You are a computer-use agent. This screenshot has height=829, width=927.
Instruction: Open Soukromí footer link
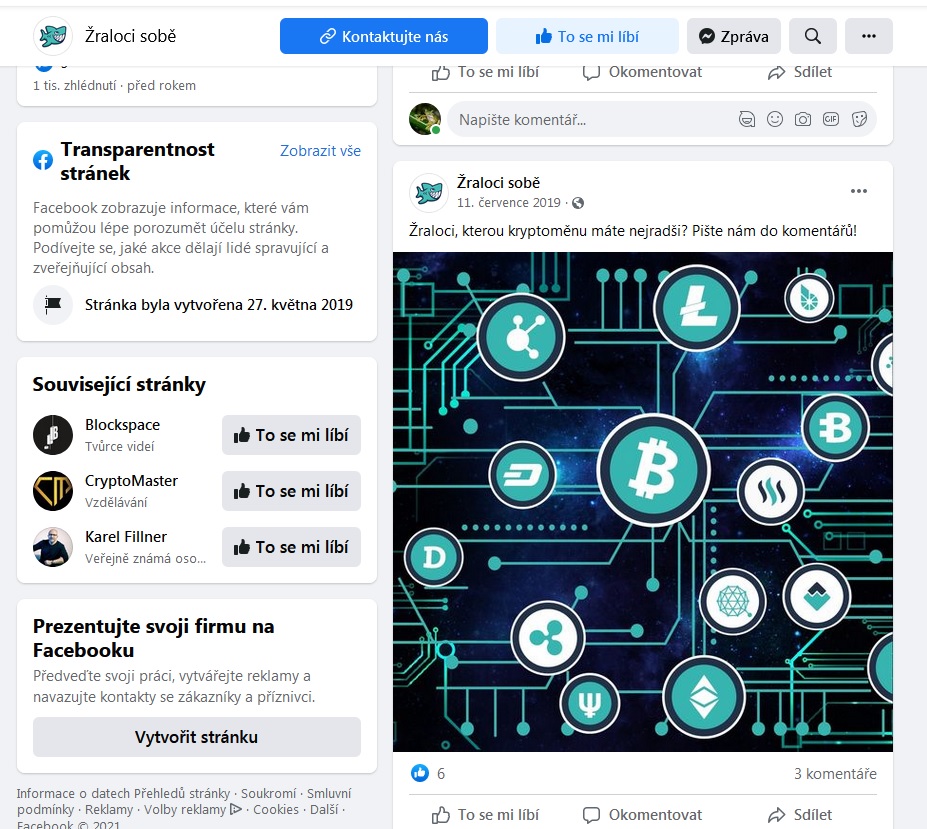coord(268,794)
